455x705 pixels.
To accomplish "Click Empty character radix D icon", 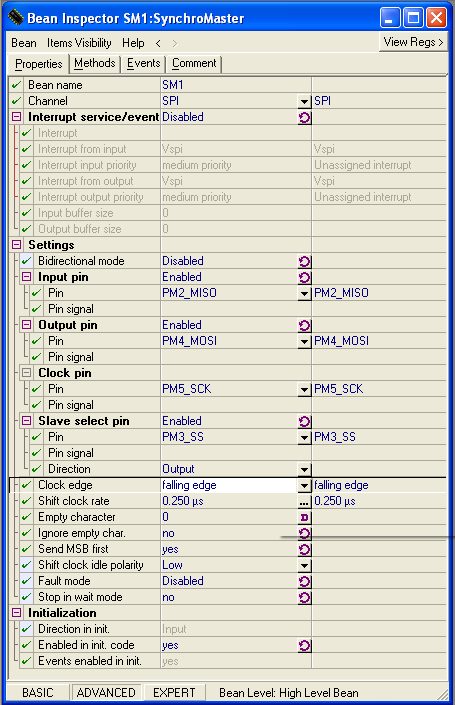I will pyautogui.click(x=304, y=518).
